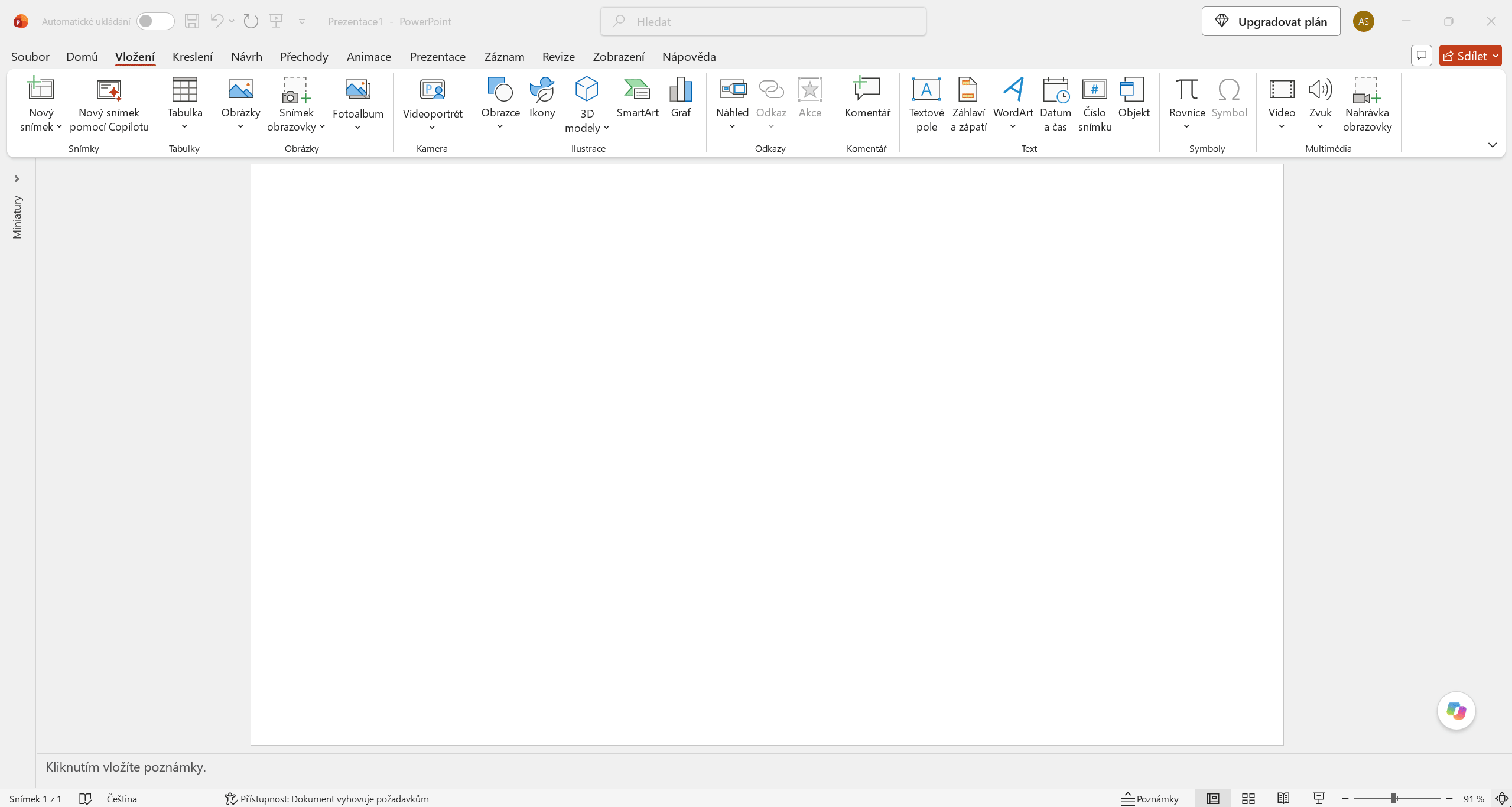Insert Datum a čas
This screenshot has height=807, width=1512.
click(x=1055, y=105)
